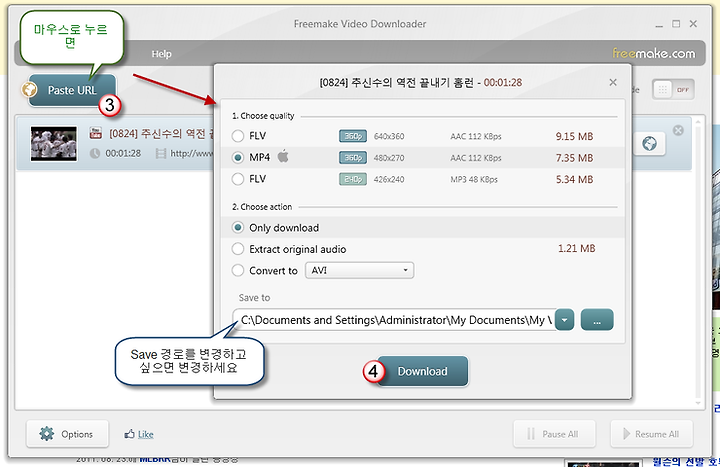The height and width of the screenshot is (467, 720).
Task: Click the MP3 48 KBps text
Action: (x=474, y=180)
